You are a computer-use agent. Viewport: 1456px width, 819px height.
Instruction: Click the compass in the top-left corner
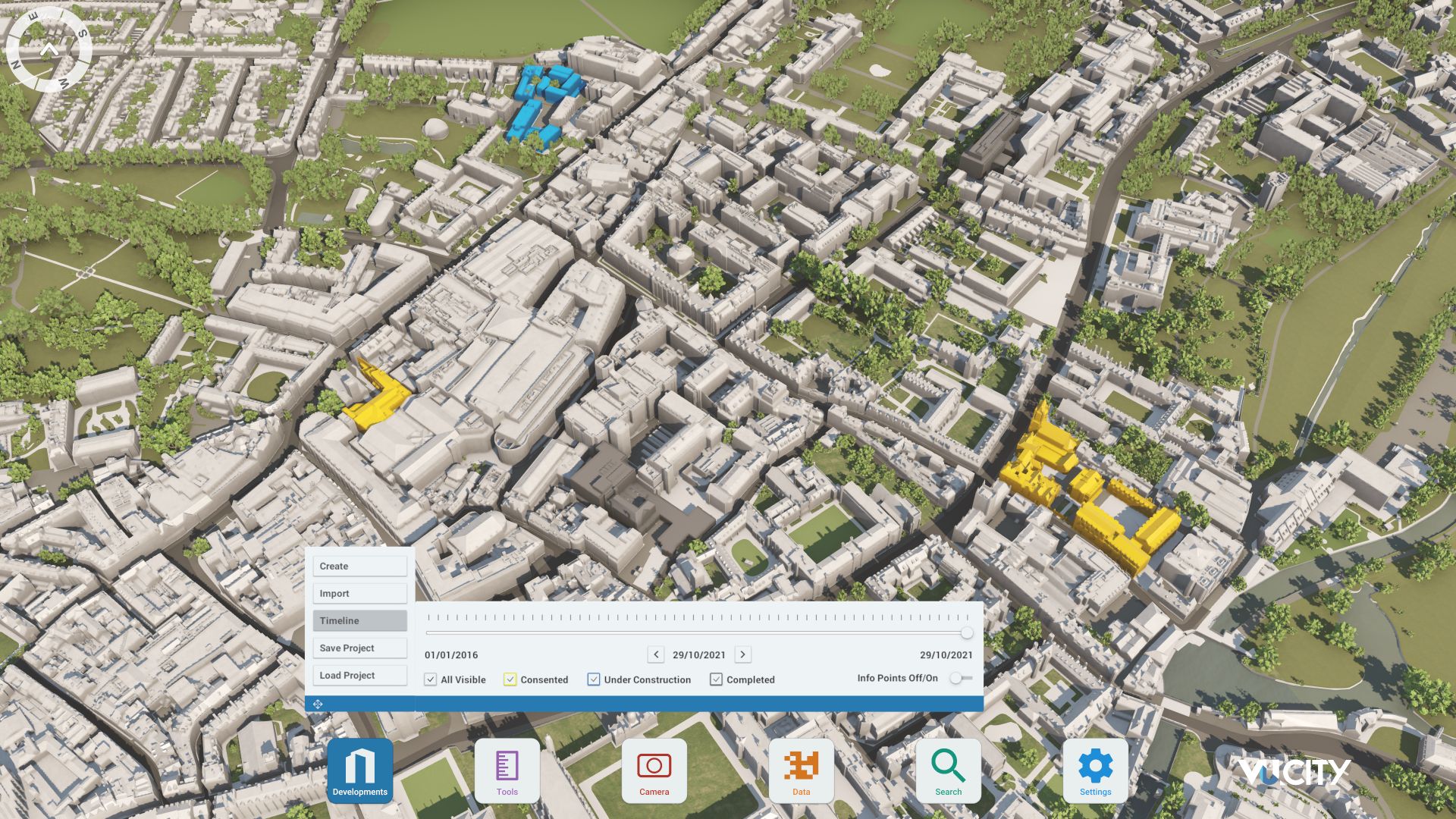49,49
